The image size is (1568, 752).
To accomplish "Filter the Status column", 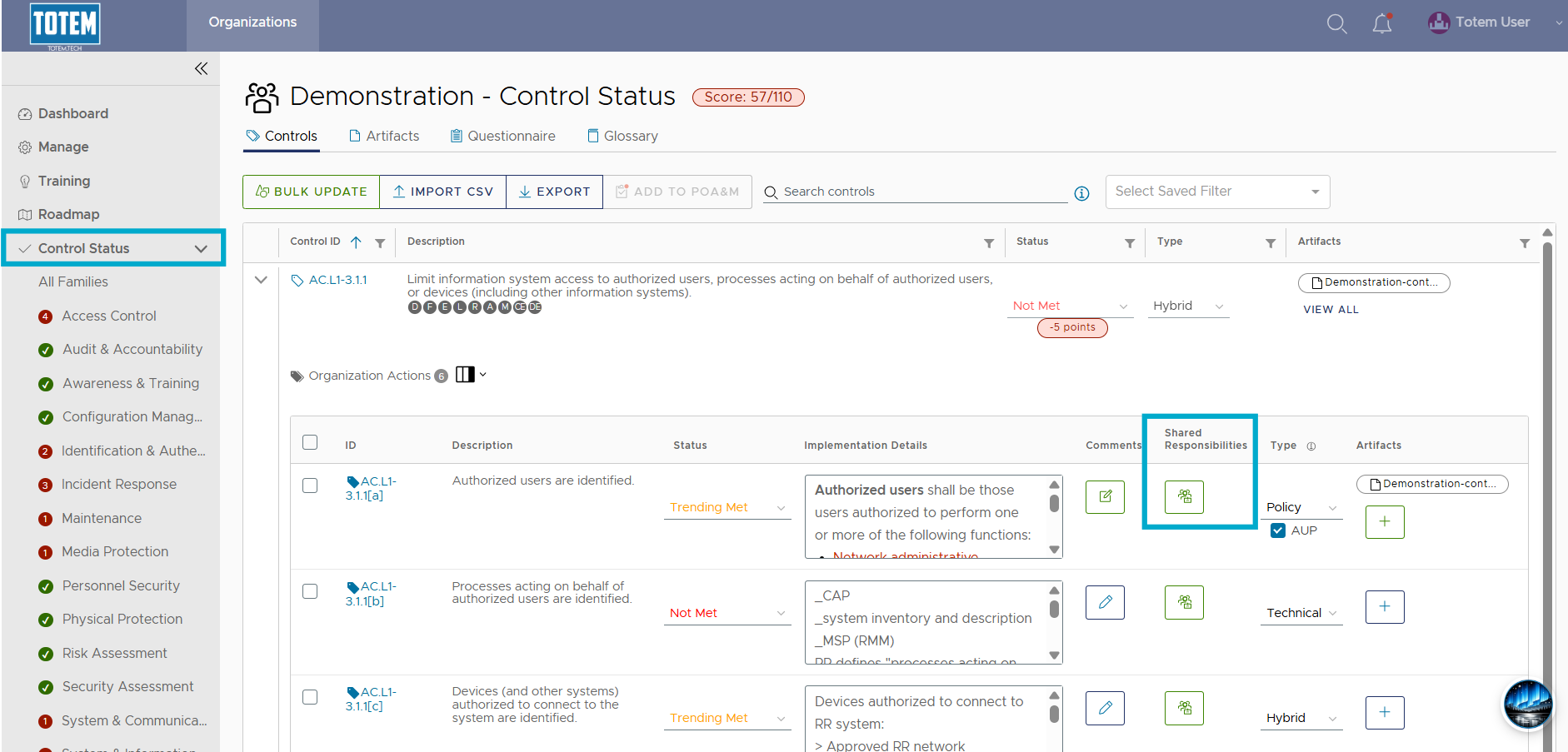I will pyautogui.click(x=1130, y=243).
